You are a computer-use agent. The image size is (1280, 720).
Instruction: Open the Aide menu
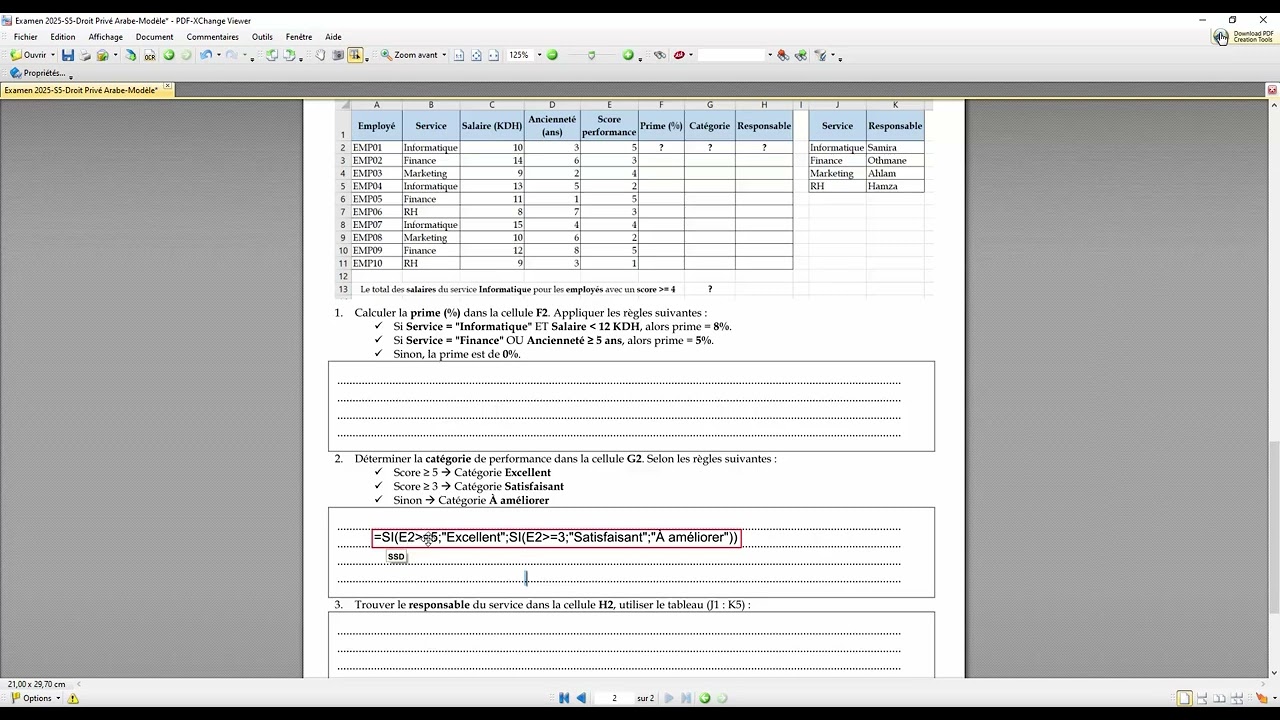pos(333,37)
